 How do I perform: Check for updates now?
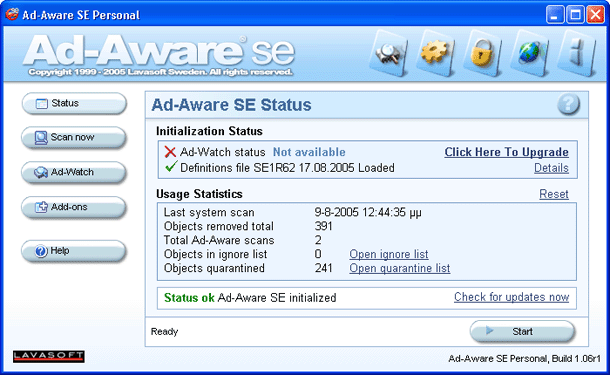point(512,297)
